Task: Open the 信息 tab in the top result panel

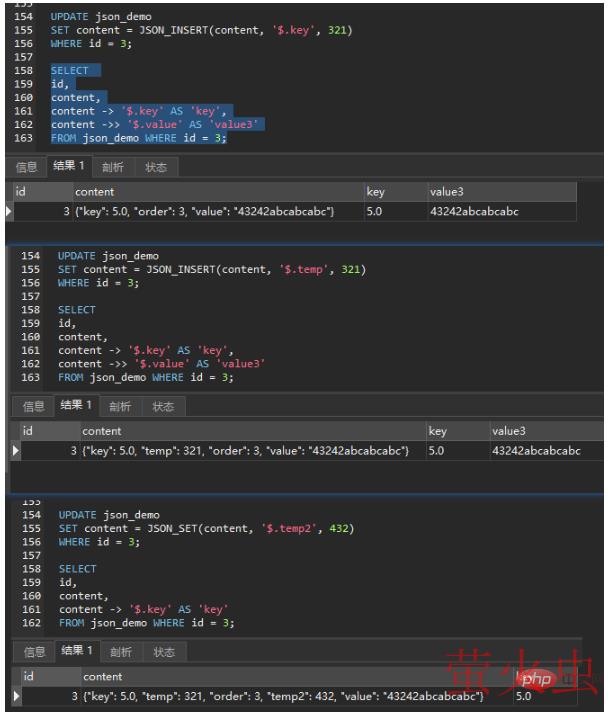Action: pos(26,167)
